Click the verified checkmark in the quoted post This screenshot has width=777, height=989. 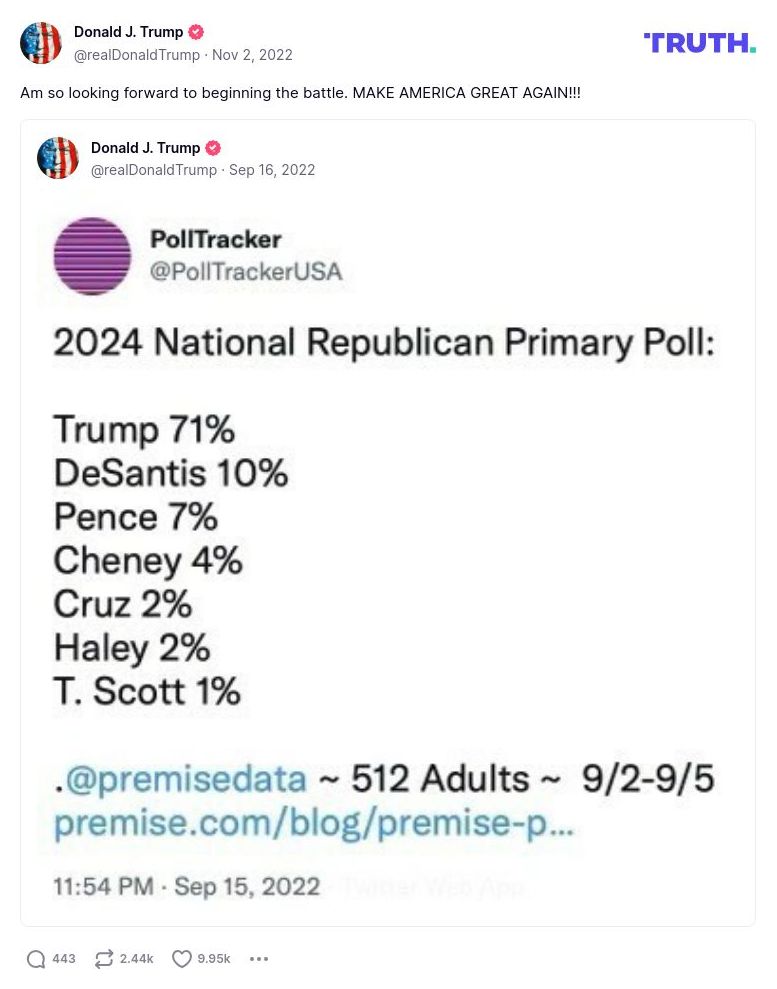[x=212, y=147]
